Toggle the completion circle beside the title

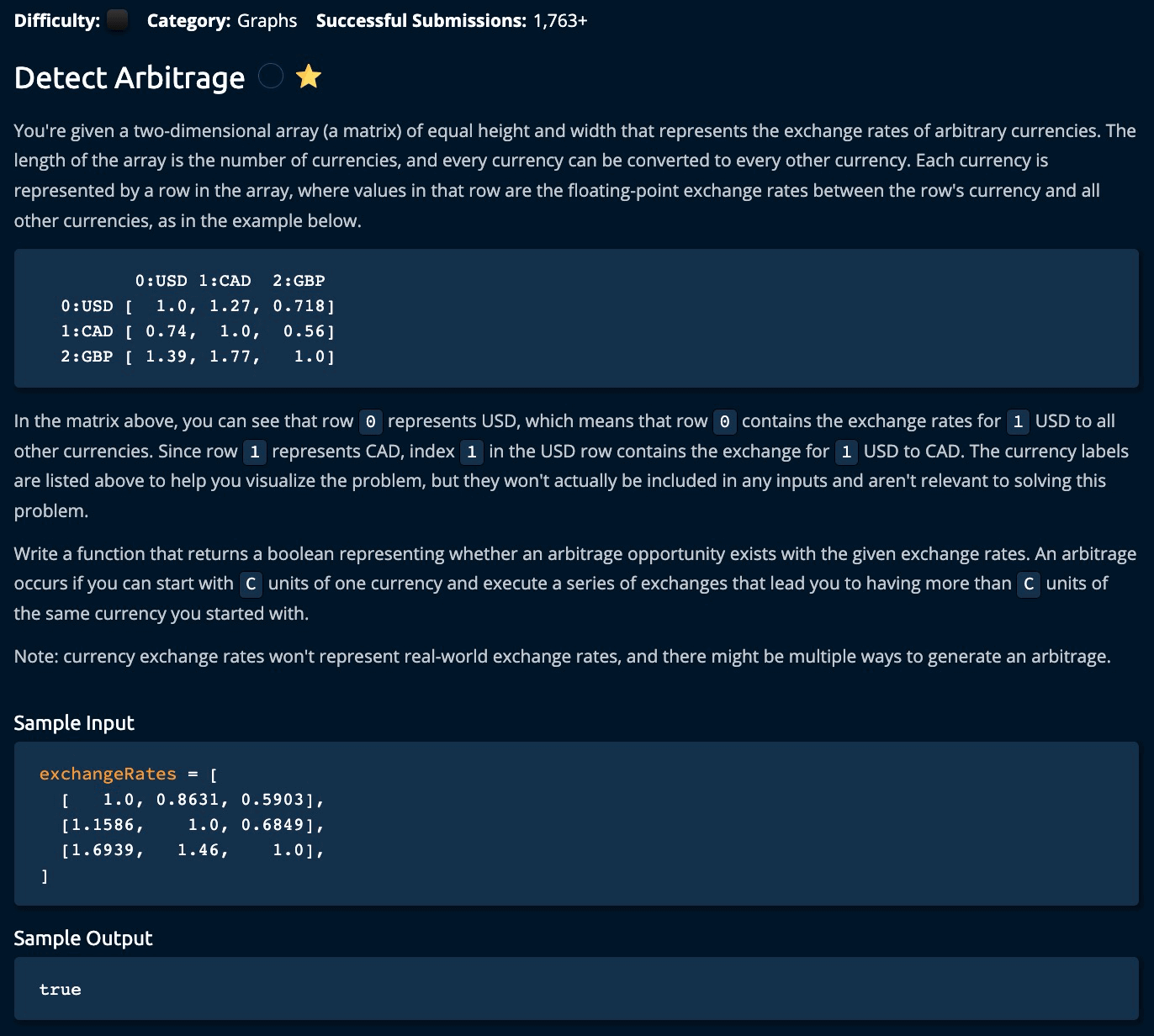tap(271, 77)
